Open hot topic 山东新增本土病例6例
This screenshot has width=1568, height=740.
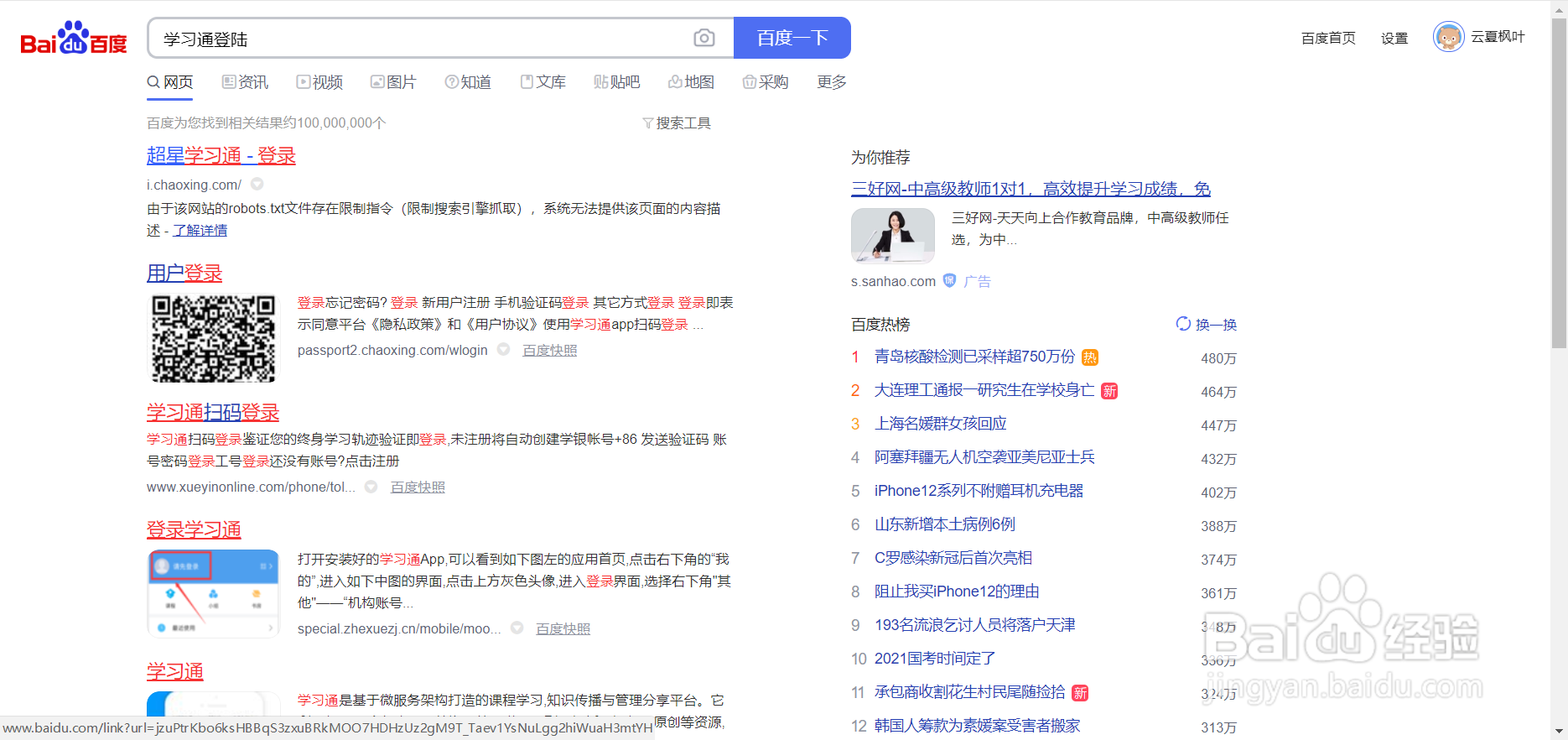tap(945, 524)
